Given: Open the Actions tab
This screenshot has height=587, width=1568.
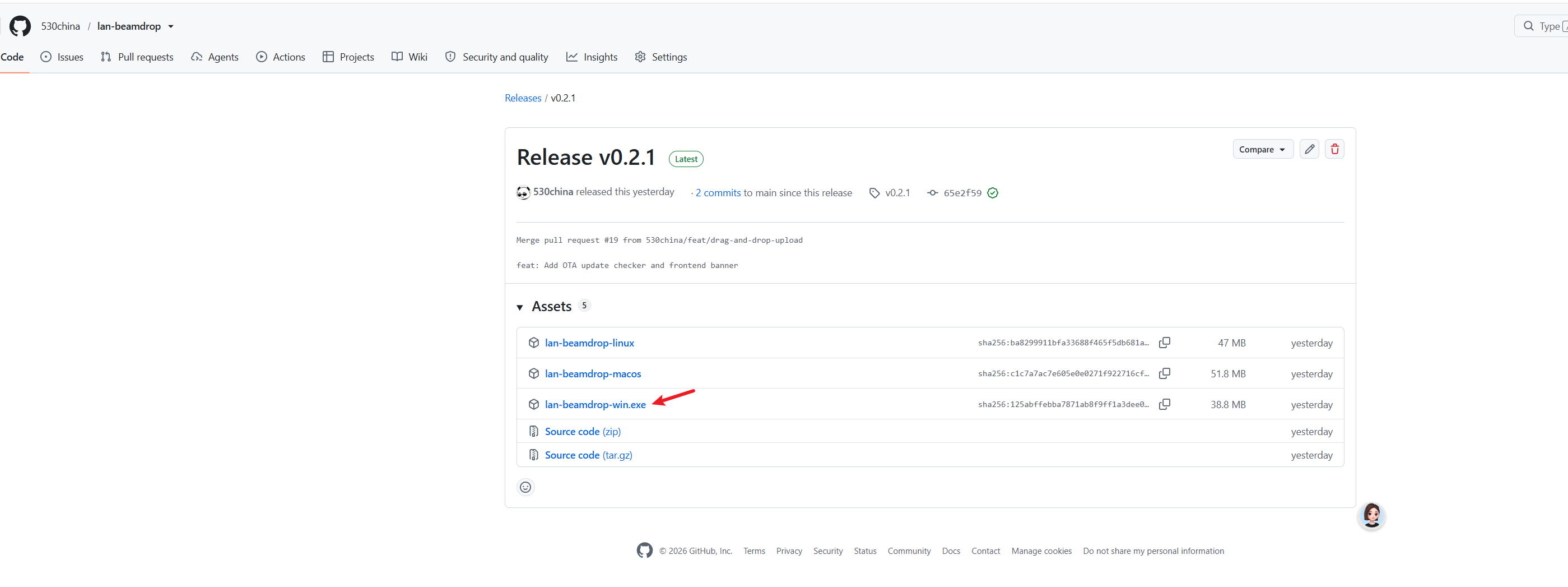Looking at the screenshot, I should (281, 57).
